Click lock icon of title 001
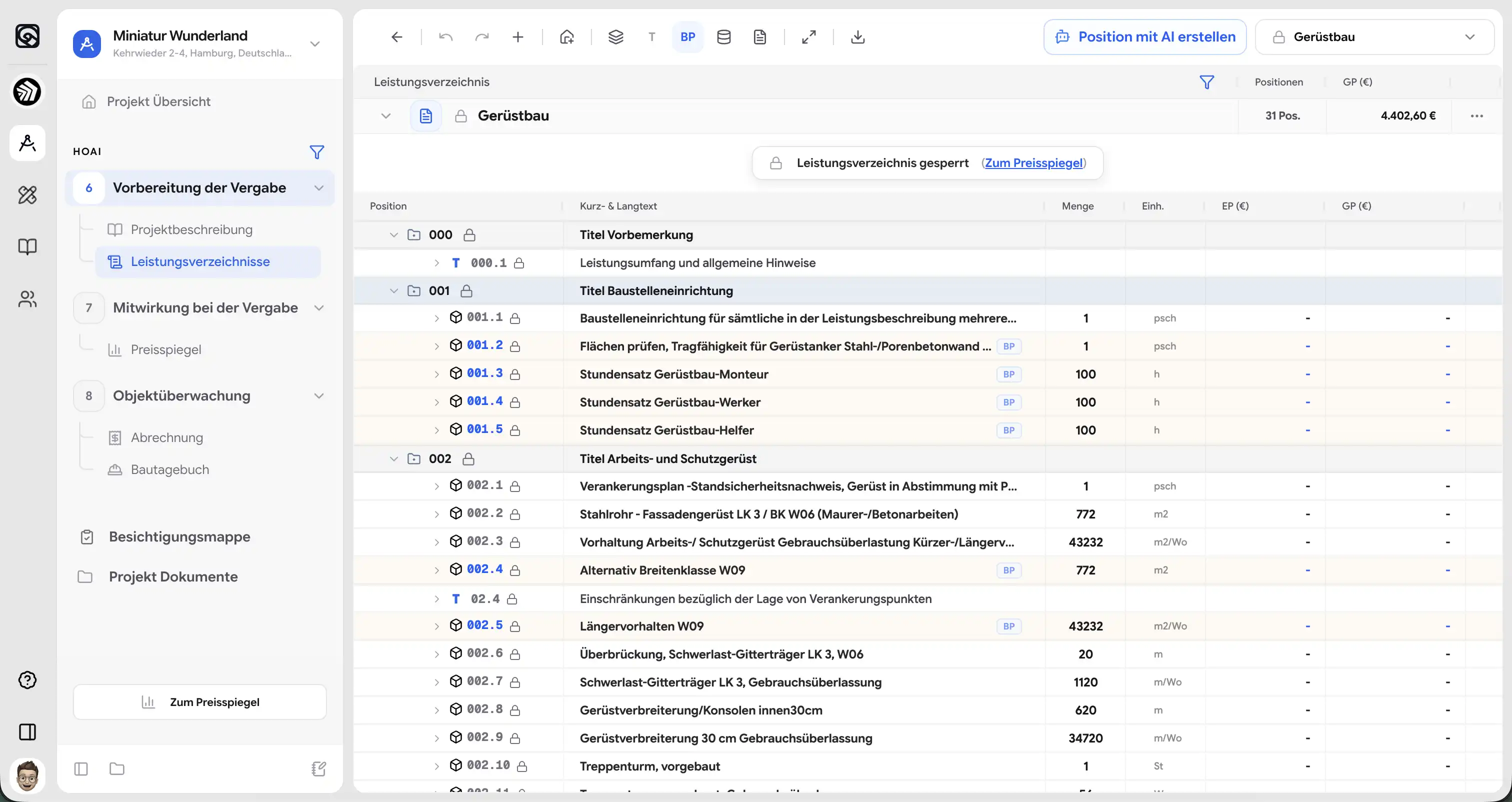The height and width of the screenshot is (802, 1512). coord(466,290)
